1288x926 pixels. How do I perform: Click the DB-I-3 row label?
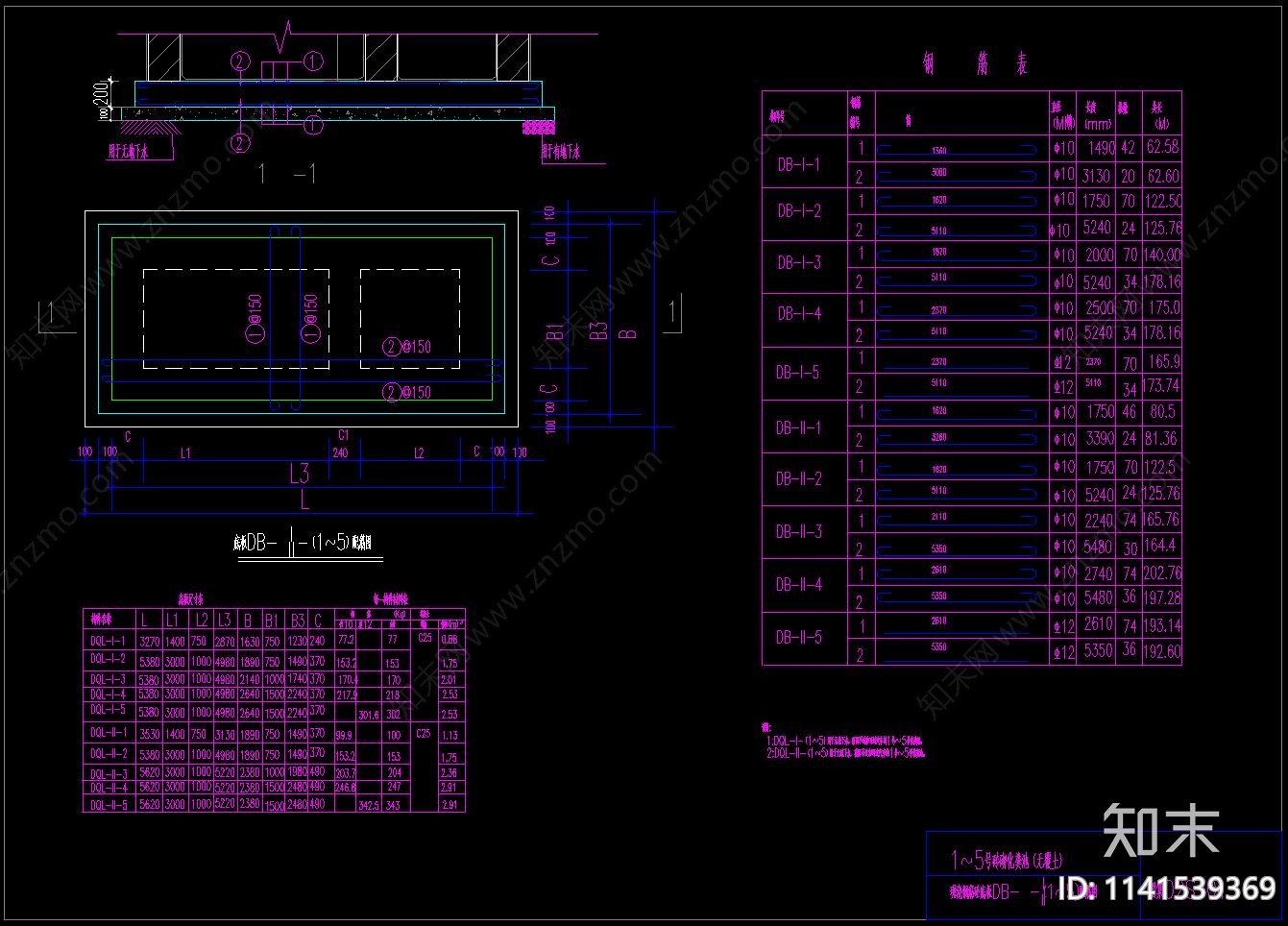pos(799,262)
